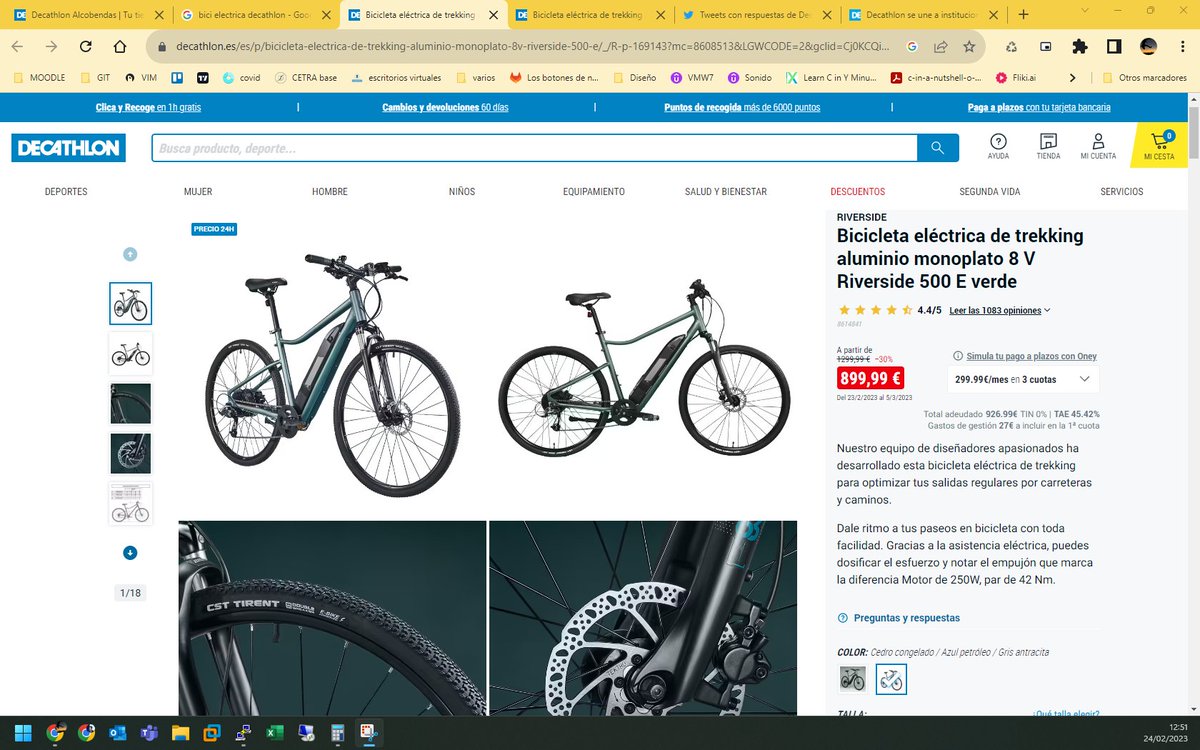Open the Otros marcadores bookmarks folder

point(1144,77)
